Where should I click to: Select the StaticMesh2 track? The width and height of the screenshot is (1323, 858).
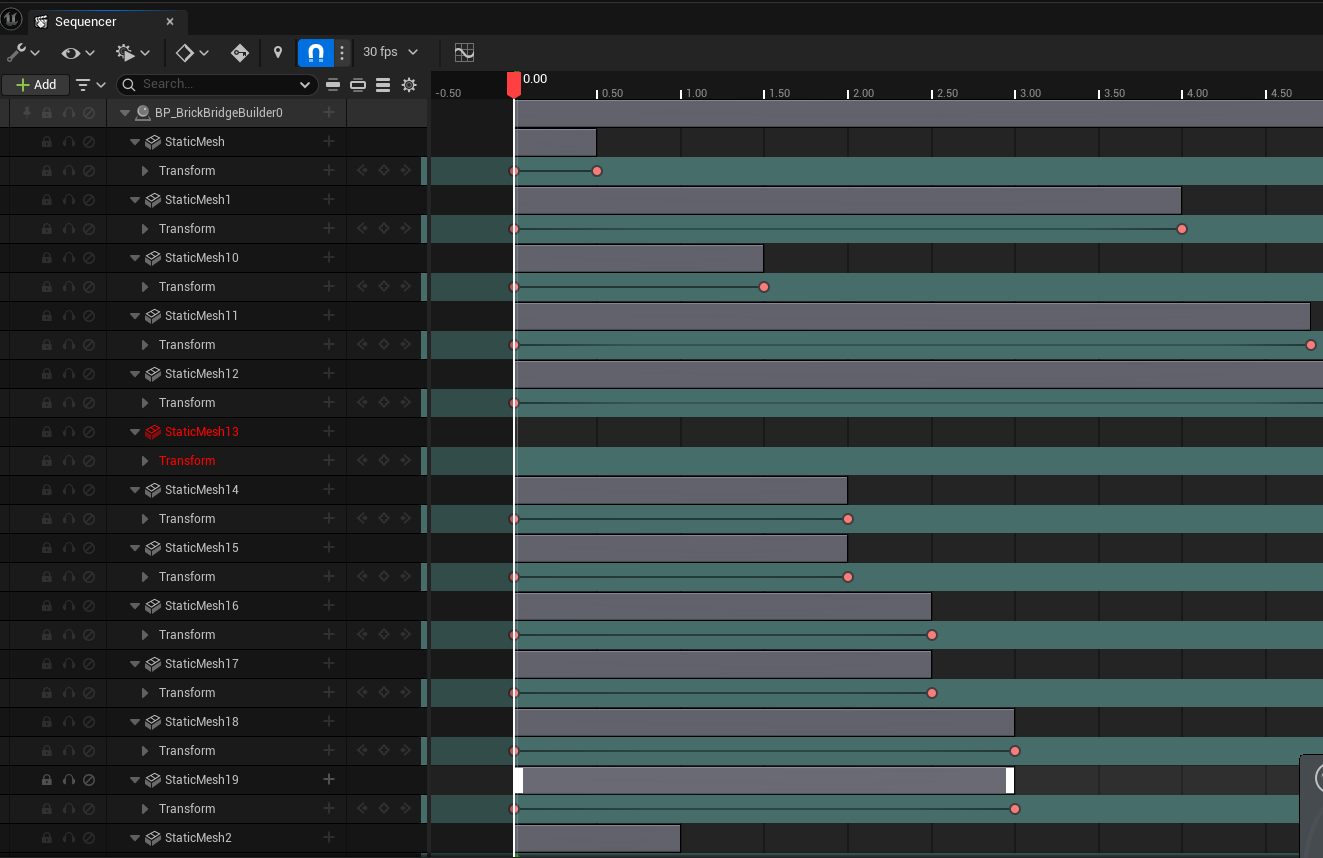[198, 838]
